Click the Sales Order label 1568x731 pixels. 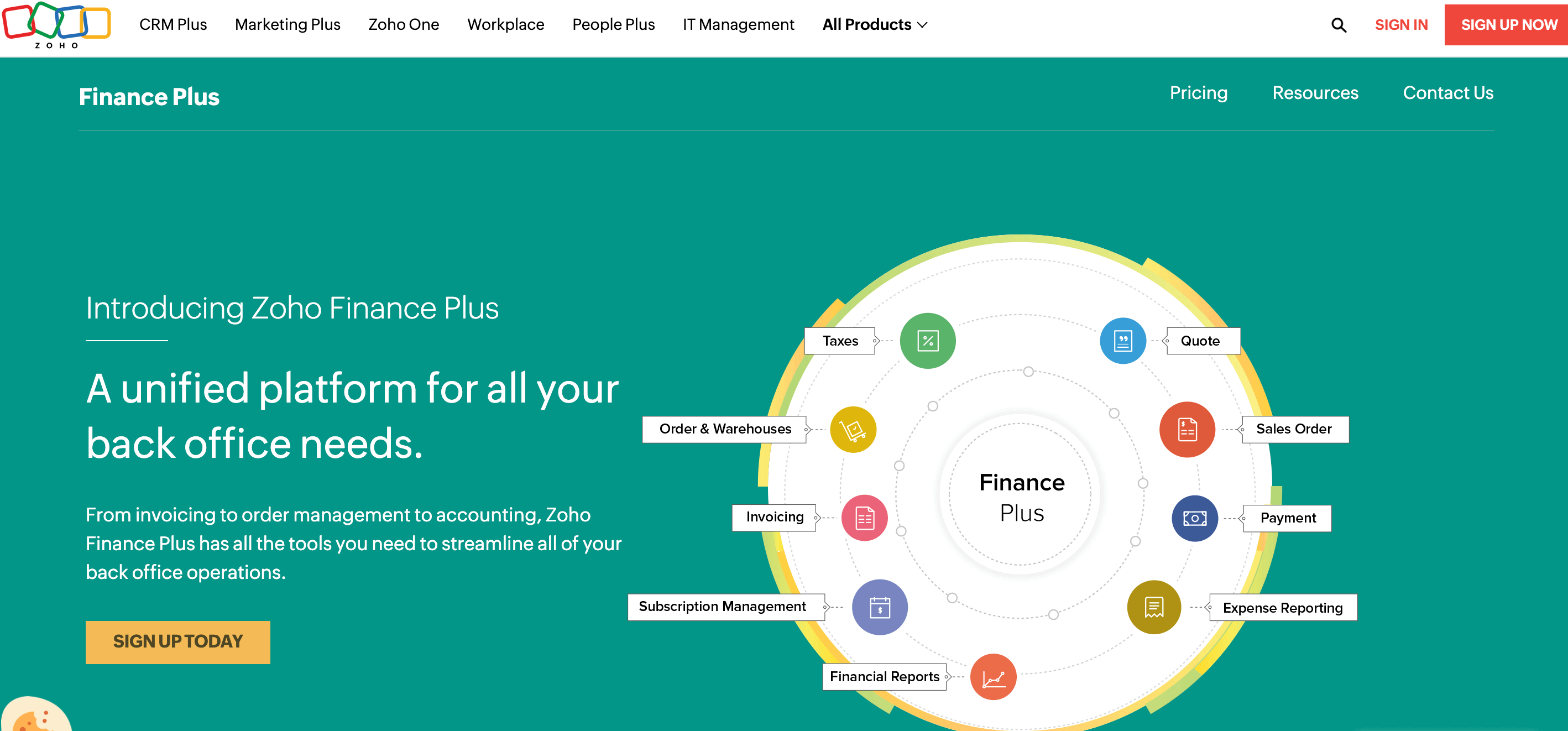1294,429
